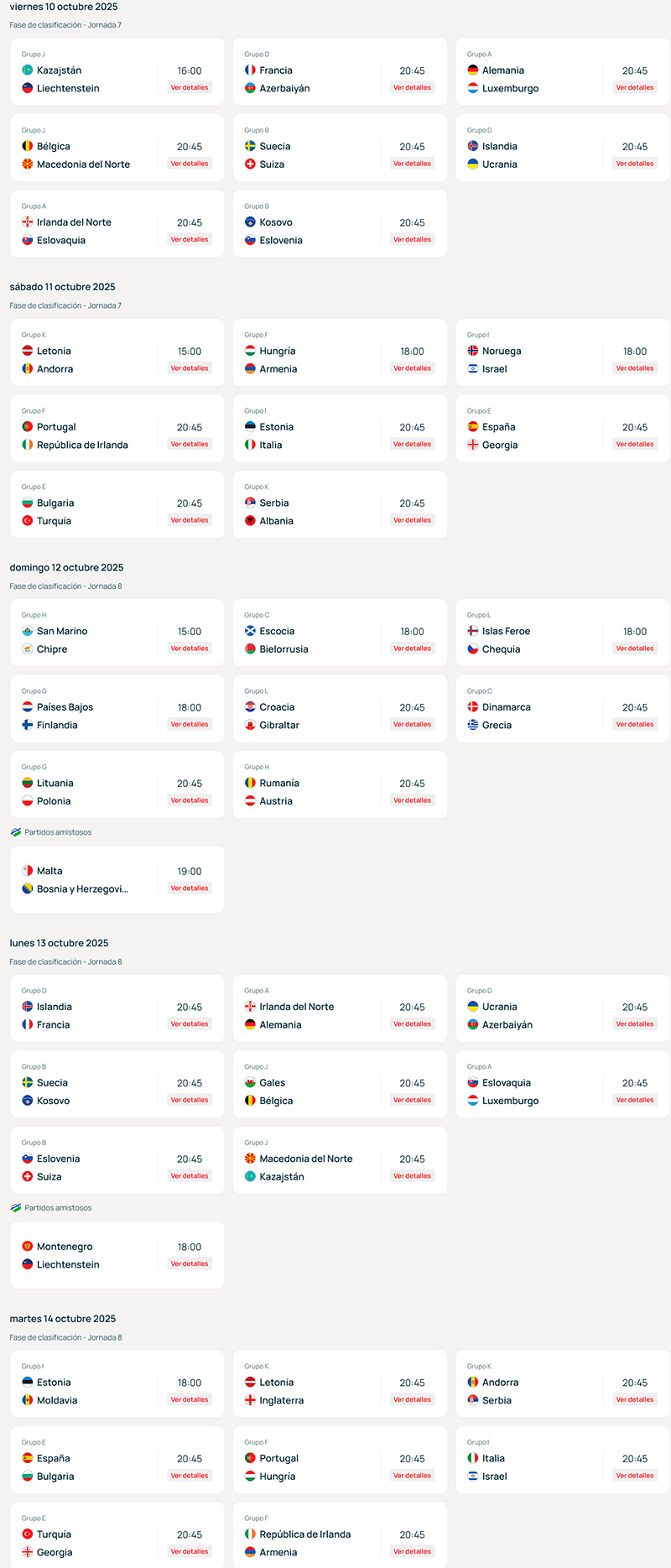The width and height of the screenshot is (671, 1568).
Task: Click the Escocia flag icon
Action: (x=250, y=631)
